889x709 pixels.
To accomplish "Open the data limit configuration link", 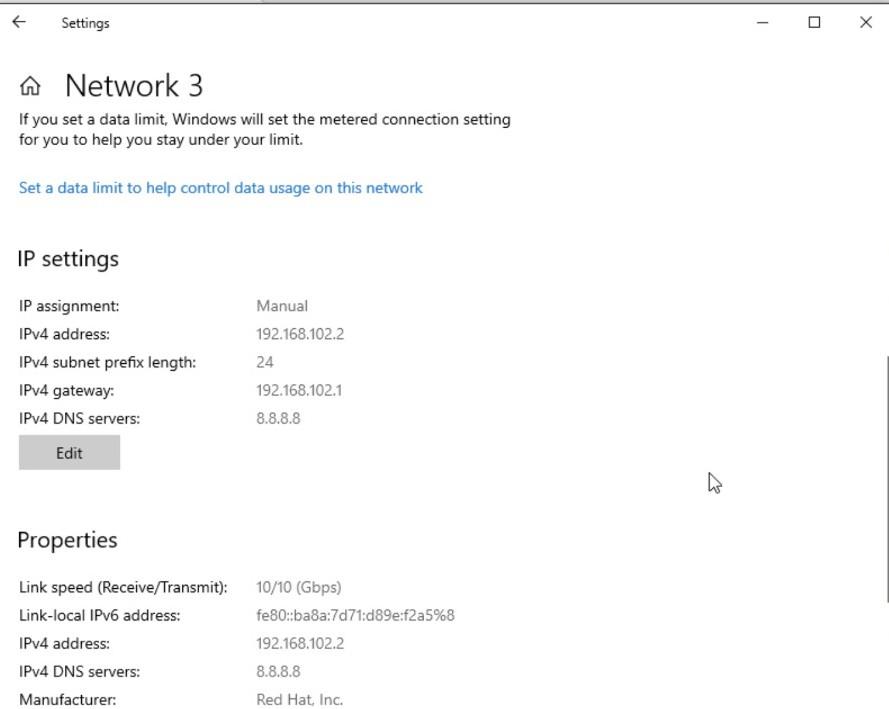I will coord(220,187).
